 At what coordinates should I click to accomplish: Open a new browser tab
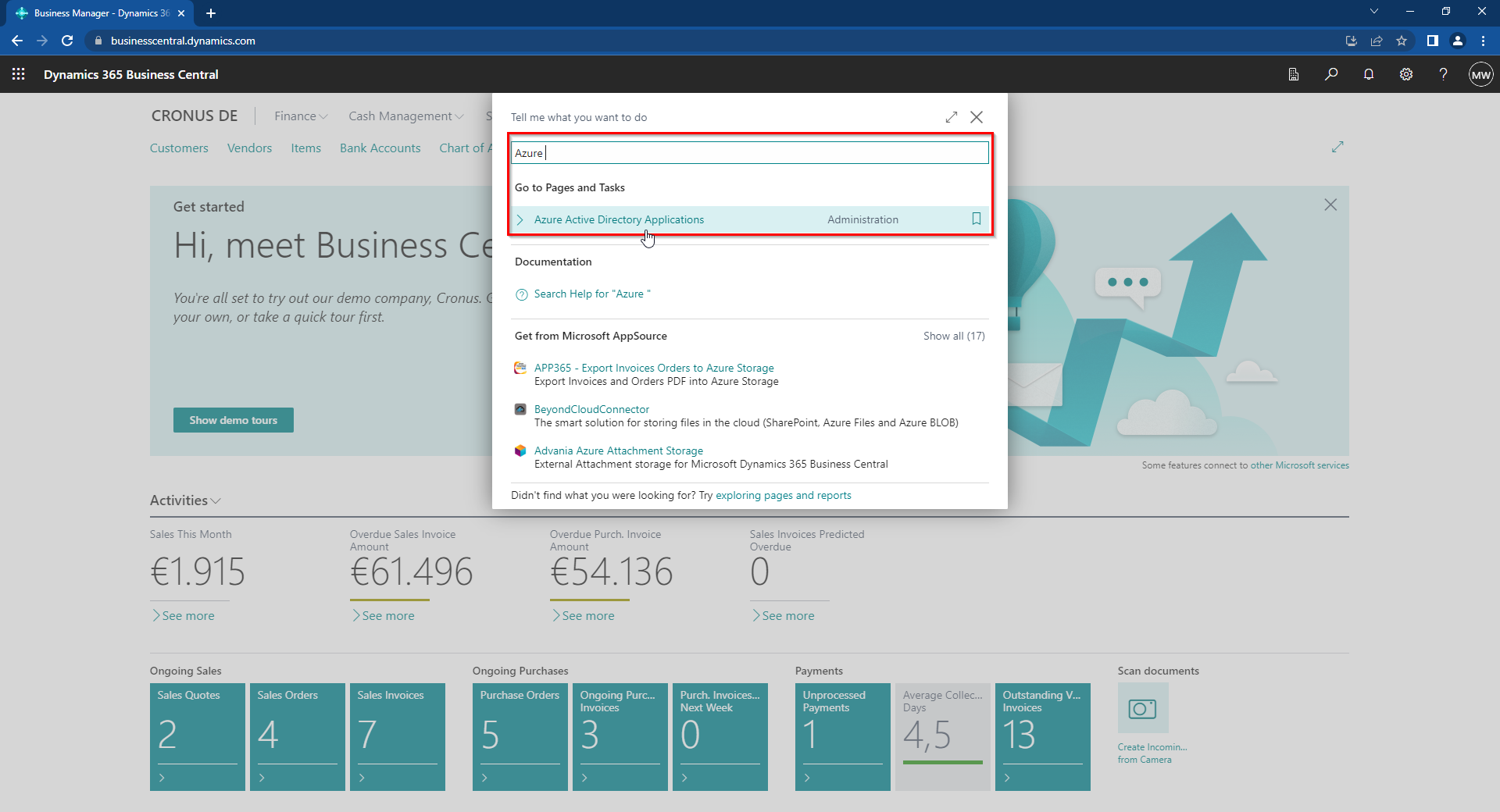click(x=211, y=13)
